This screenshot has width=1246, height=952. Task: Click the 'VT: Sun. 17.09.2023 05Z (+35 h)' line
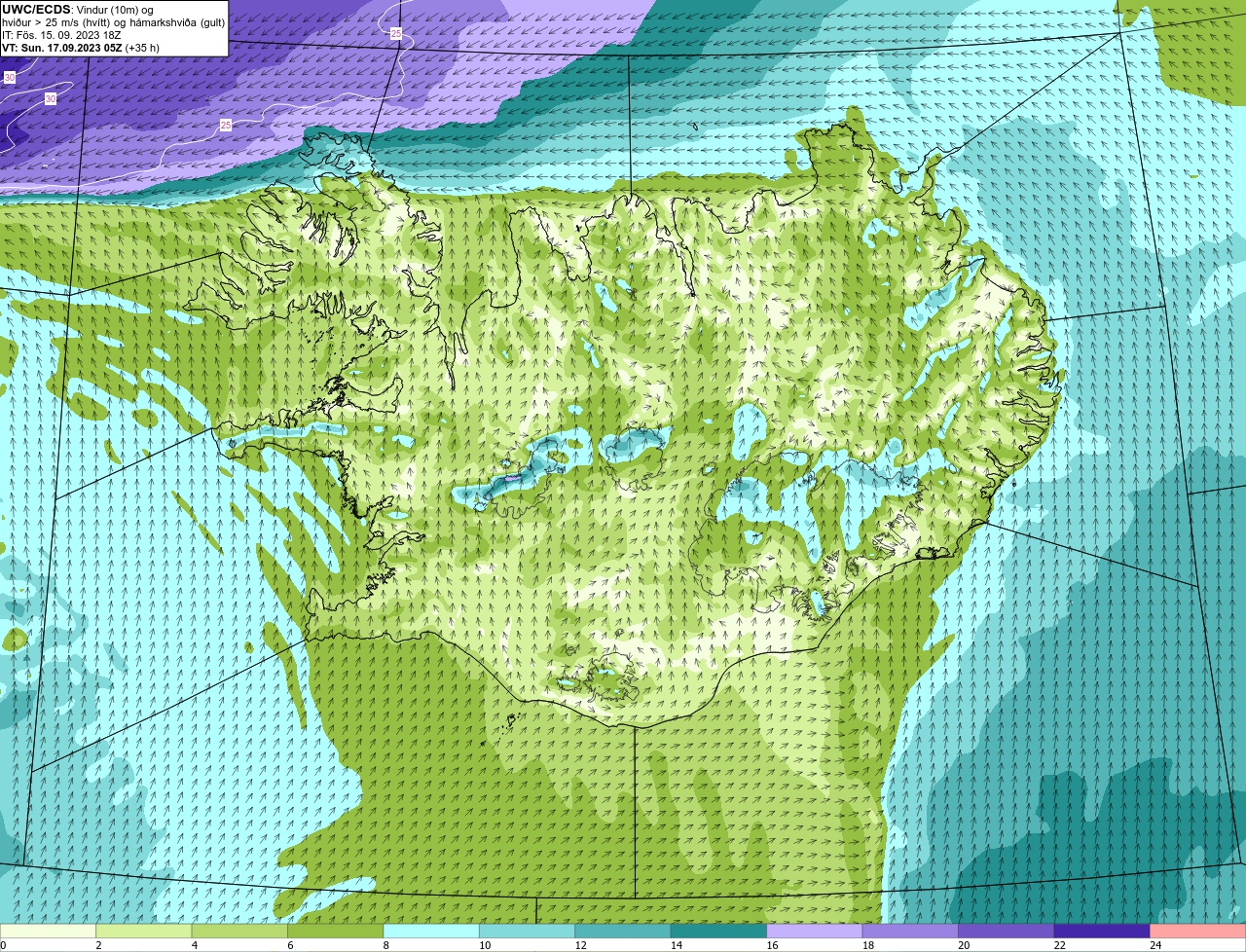tap(81, 48)
